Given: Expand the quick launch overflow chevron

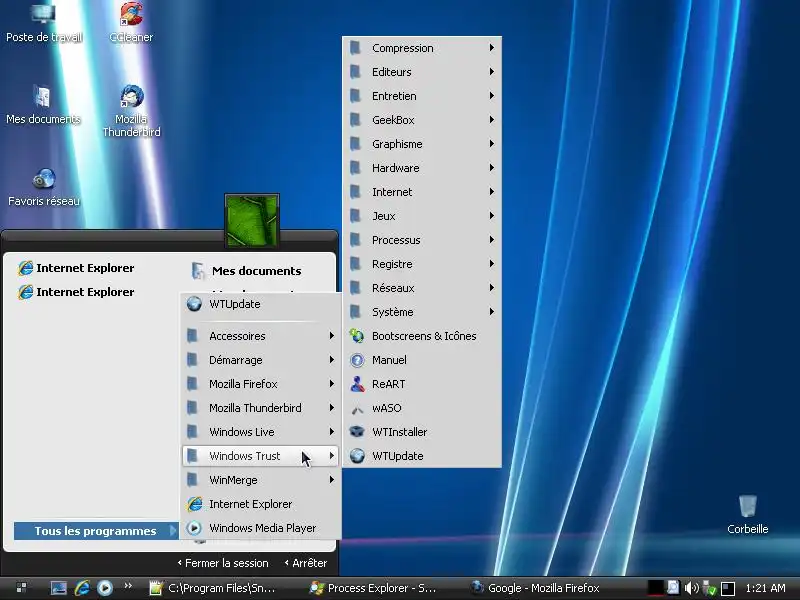Looking at the screenshot, I should pos(128,586).
